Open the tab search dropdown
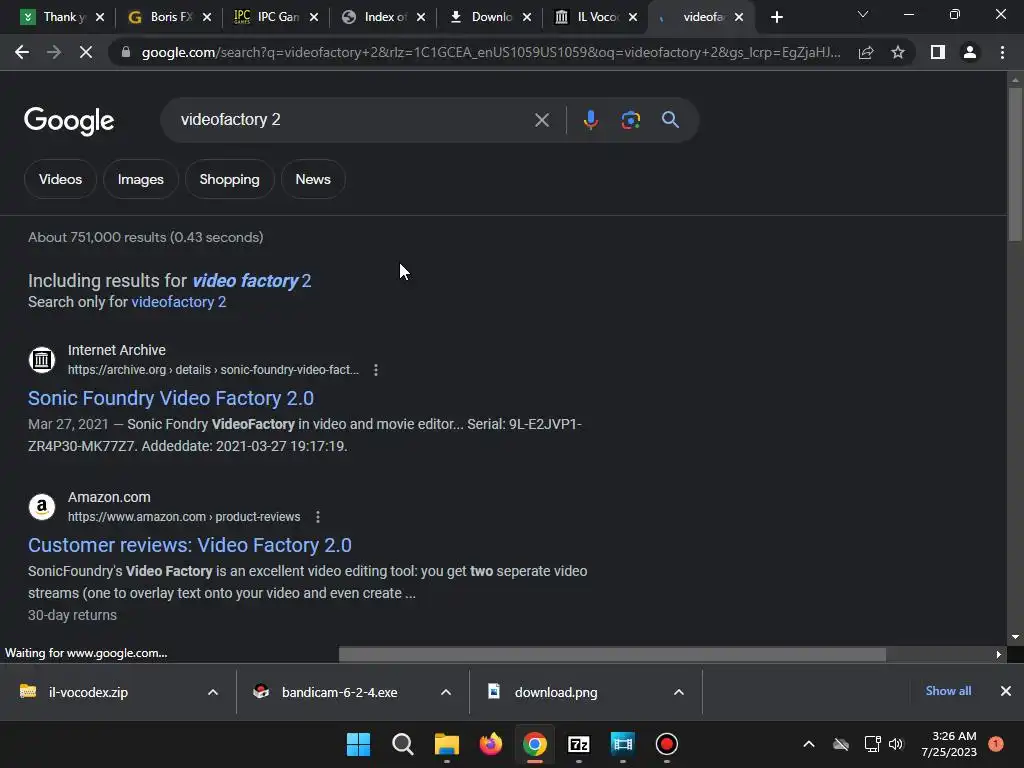1024x768 pixels. 863,14
